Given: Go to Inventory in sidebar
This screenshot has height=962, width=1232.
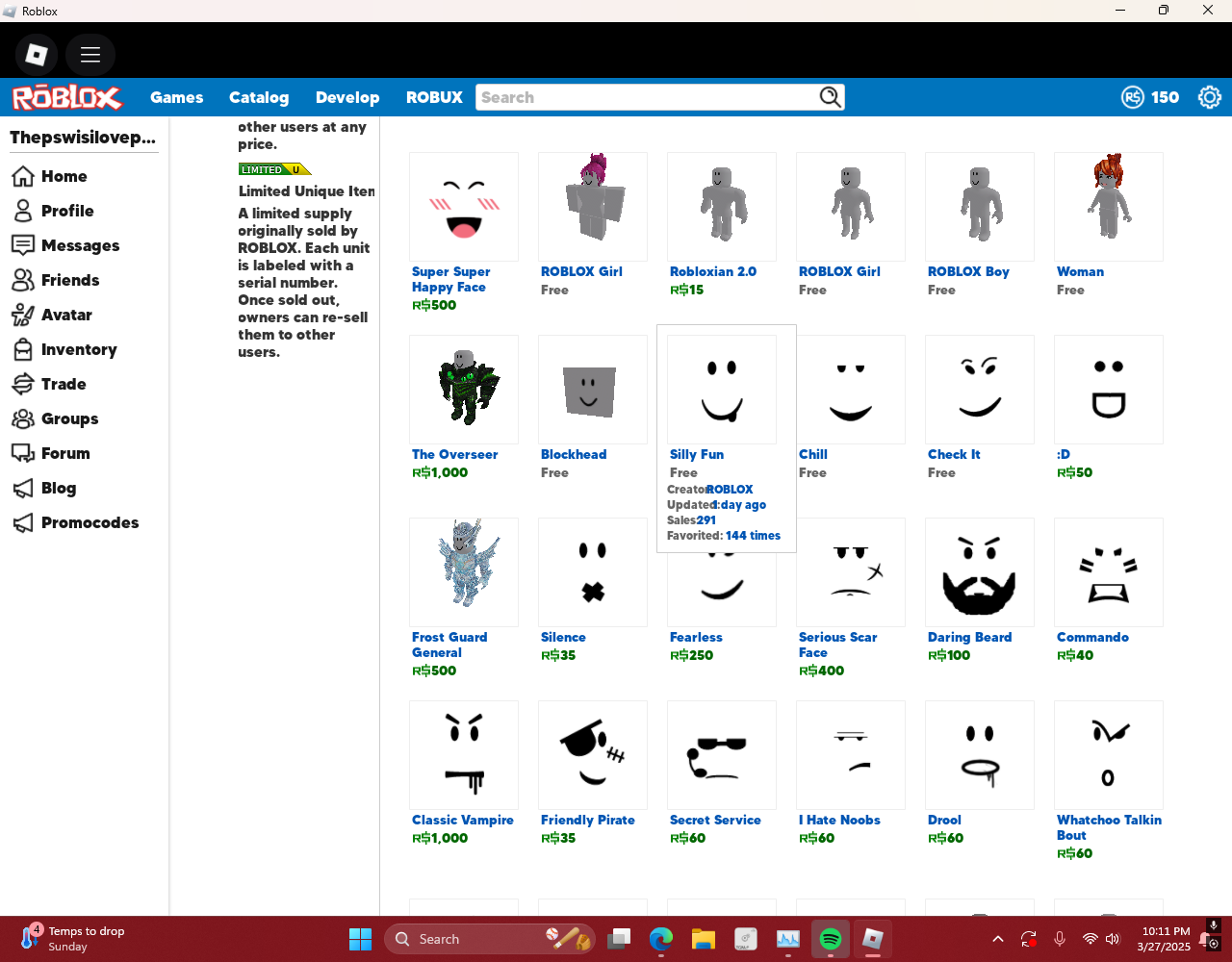Looking at the screenshot, I should [79, 349].
